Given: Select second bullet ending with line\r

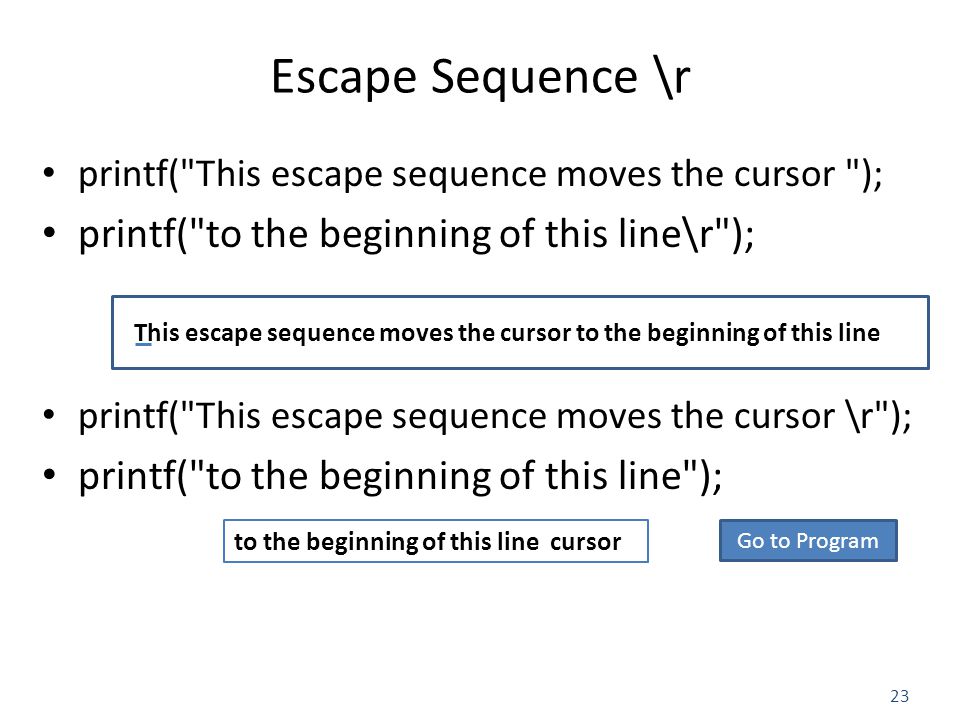Looking at the screenshot, I should (416, 234).
